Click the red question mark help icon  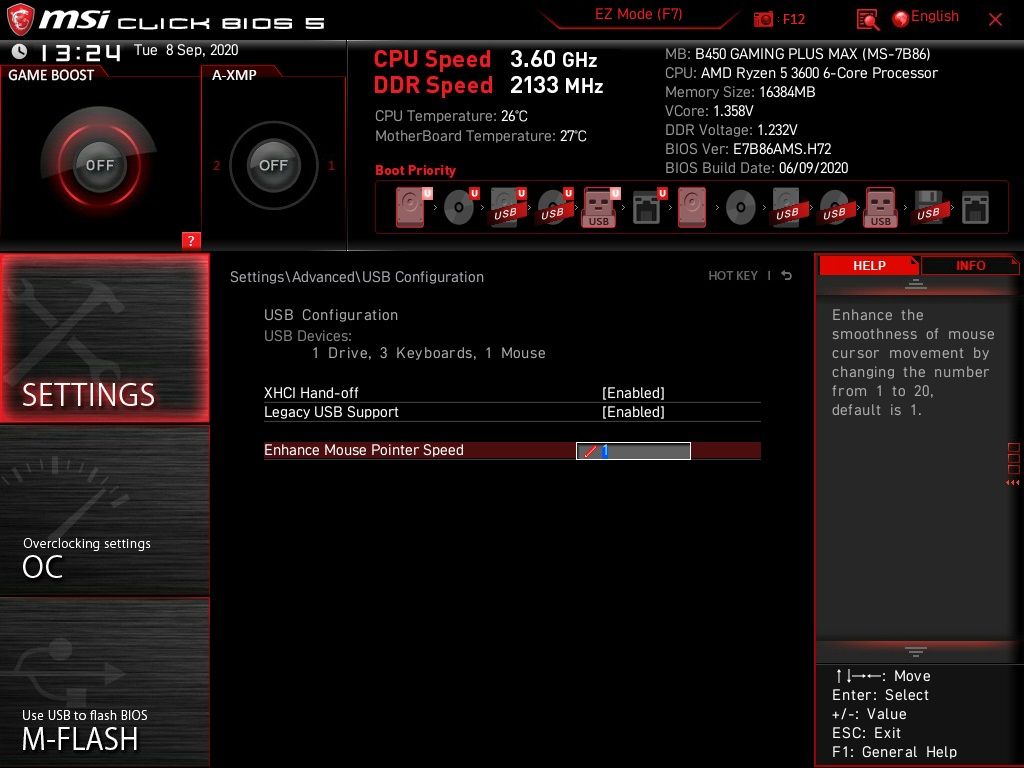[191, 240]
